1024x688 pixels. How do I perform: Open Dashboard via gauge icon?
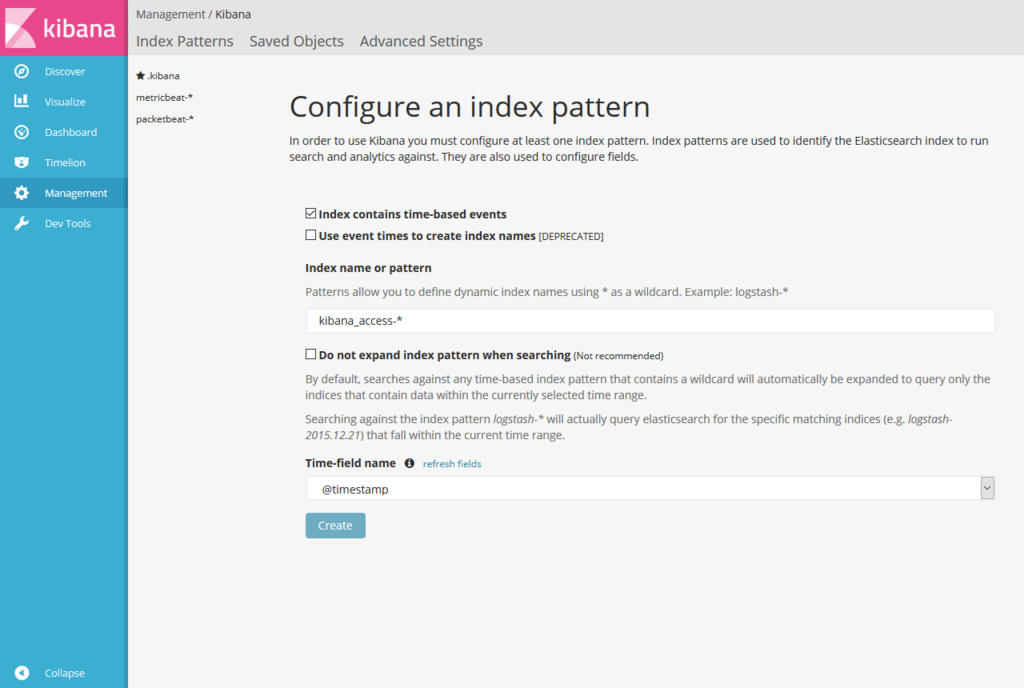click(22, 132)
